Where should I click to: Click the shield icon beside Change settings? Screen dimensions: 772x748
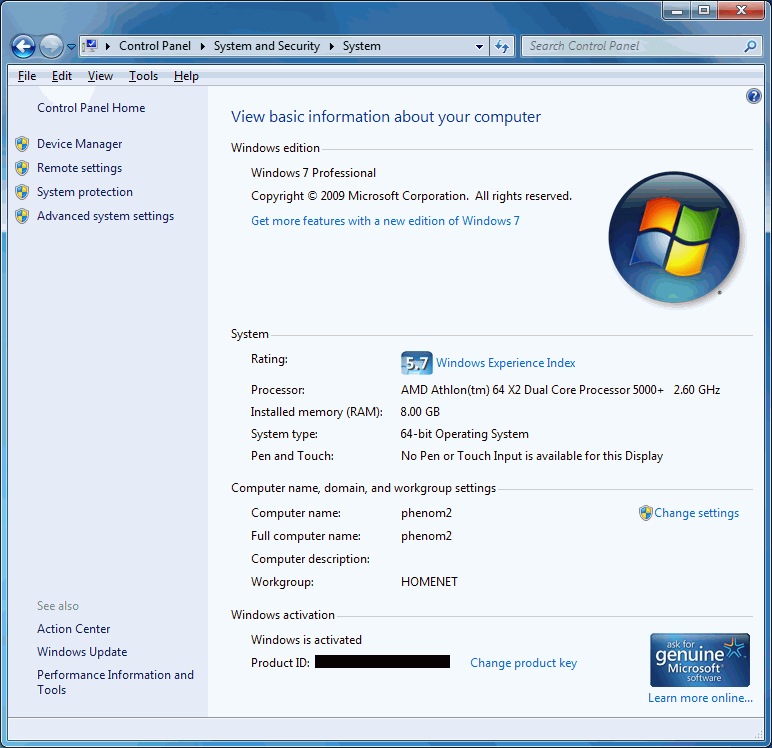[645, 513]
